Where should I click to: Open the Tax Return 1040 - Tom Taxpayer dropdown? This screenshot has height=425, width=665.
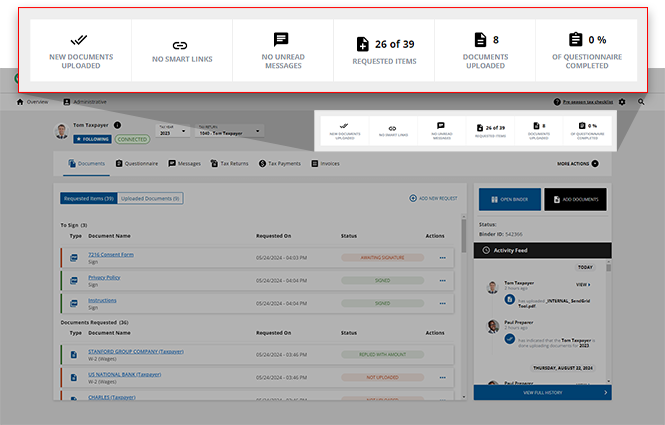click(229, 131)
